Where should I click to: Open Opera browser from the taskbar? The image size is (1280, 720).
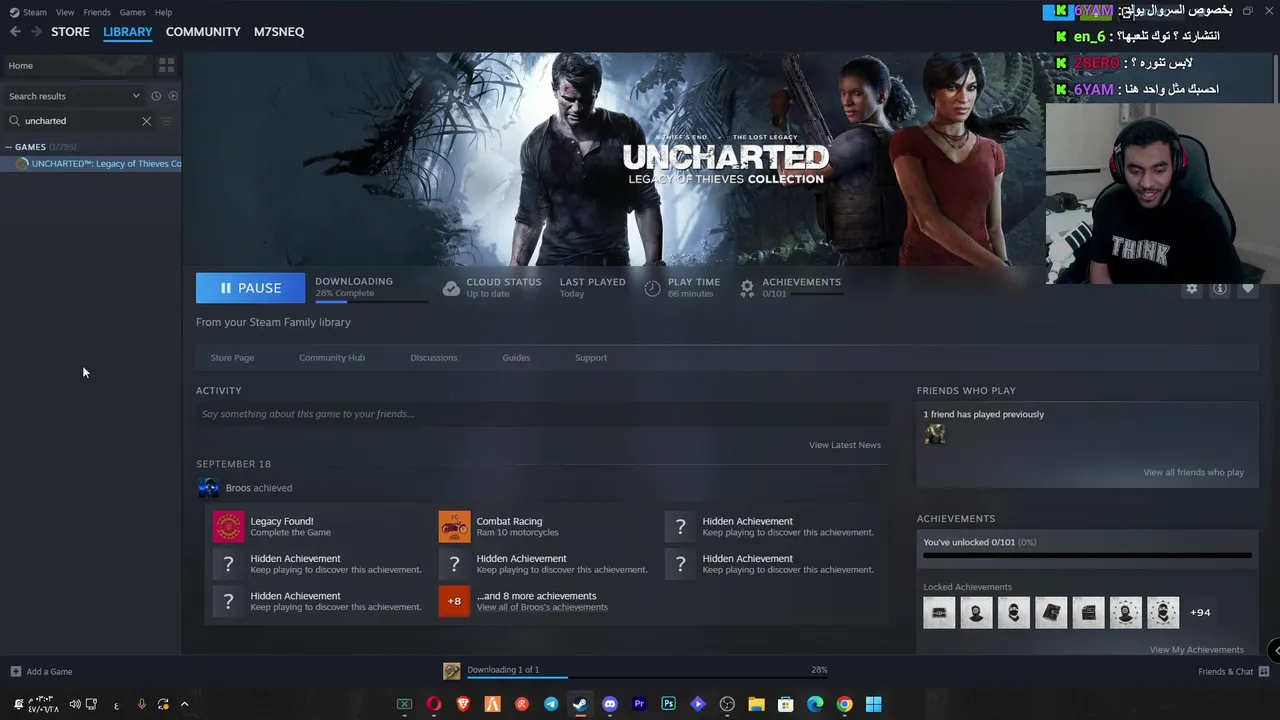(x=433, y=704)
